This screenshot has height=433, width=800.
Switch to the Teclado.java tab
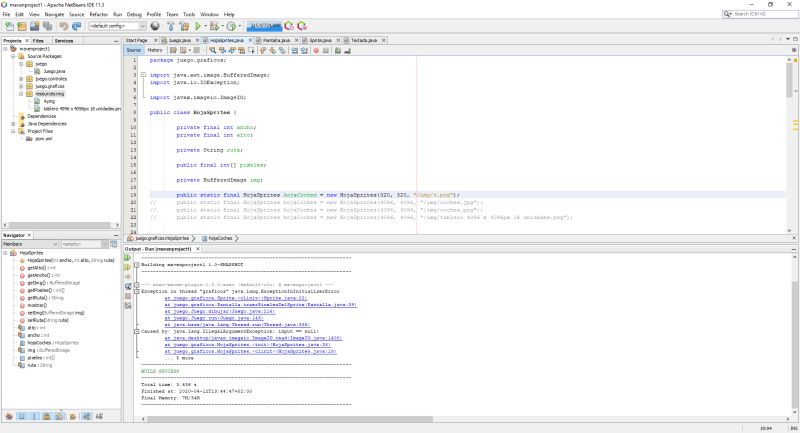[364, 40]
